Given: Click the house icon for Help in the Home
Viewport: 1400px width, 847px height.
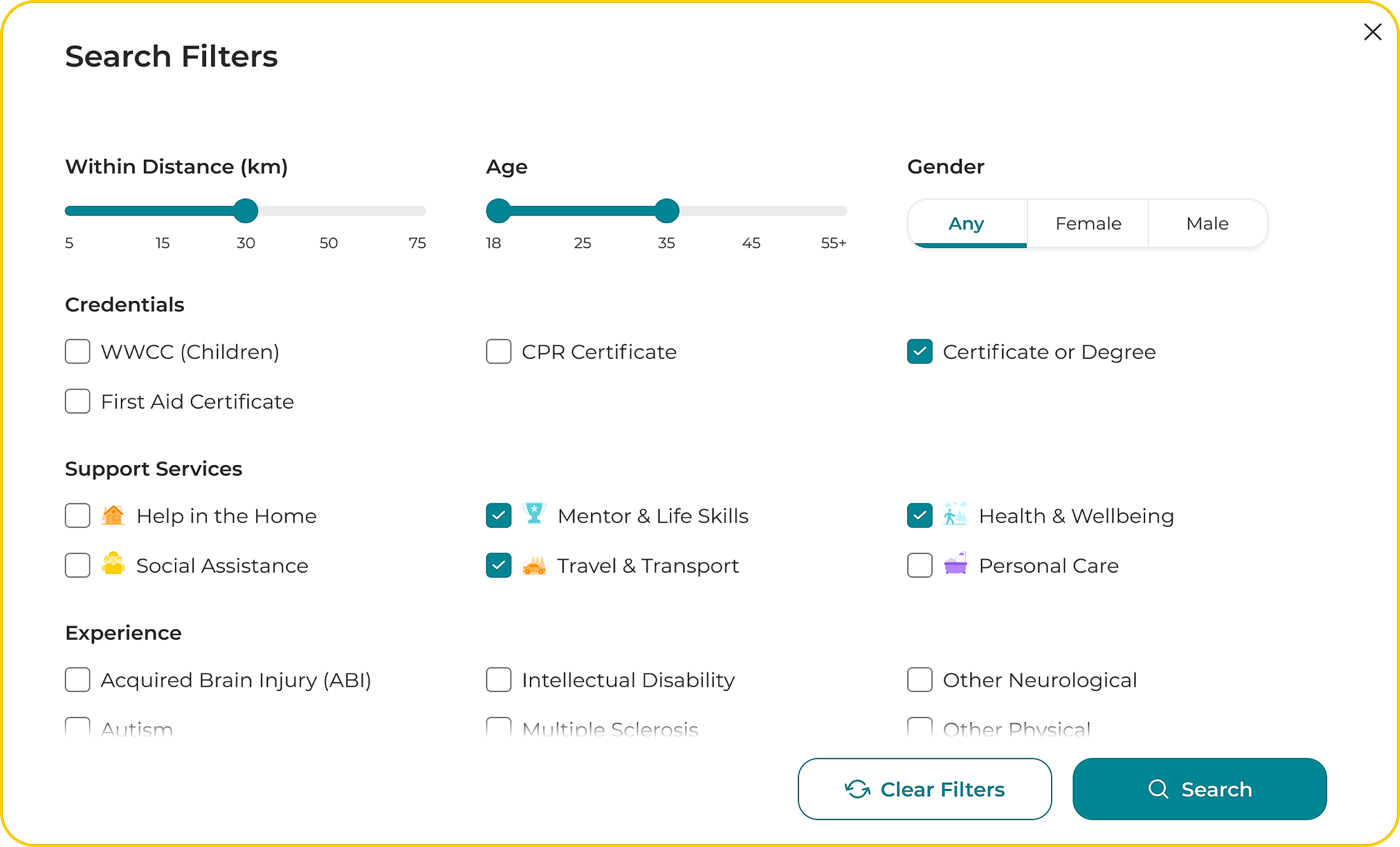Looking at the screenshot, I should 113,515.
